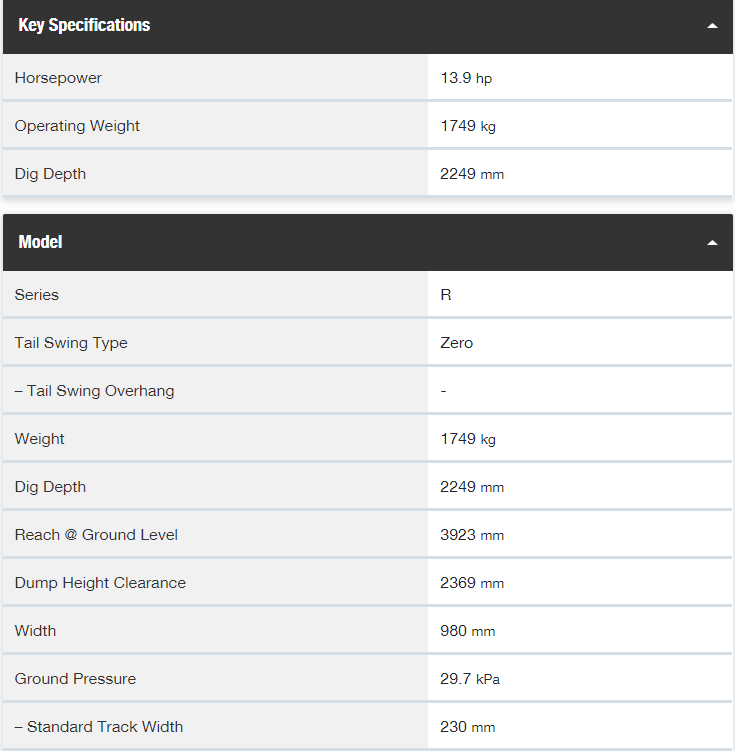Click the Series row label

click(36, 295)
